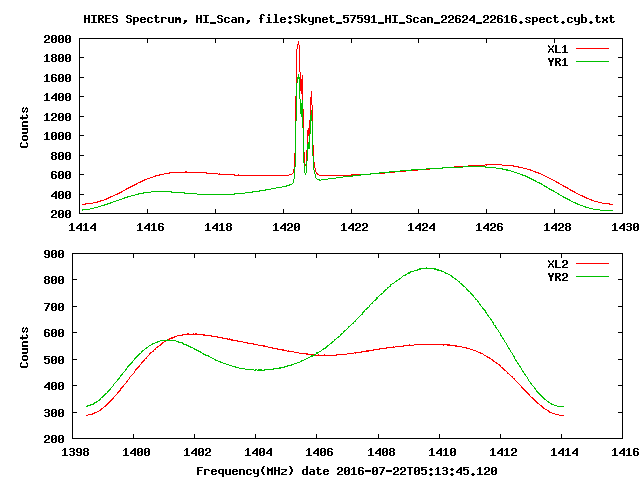Click the Frequency(MHz) date axis label

(347, 471)
